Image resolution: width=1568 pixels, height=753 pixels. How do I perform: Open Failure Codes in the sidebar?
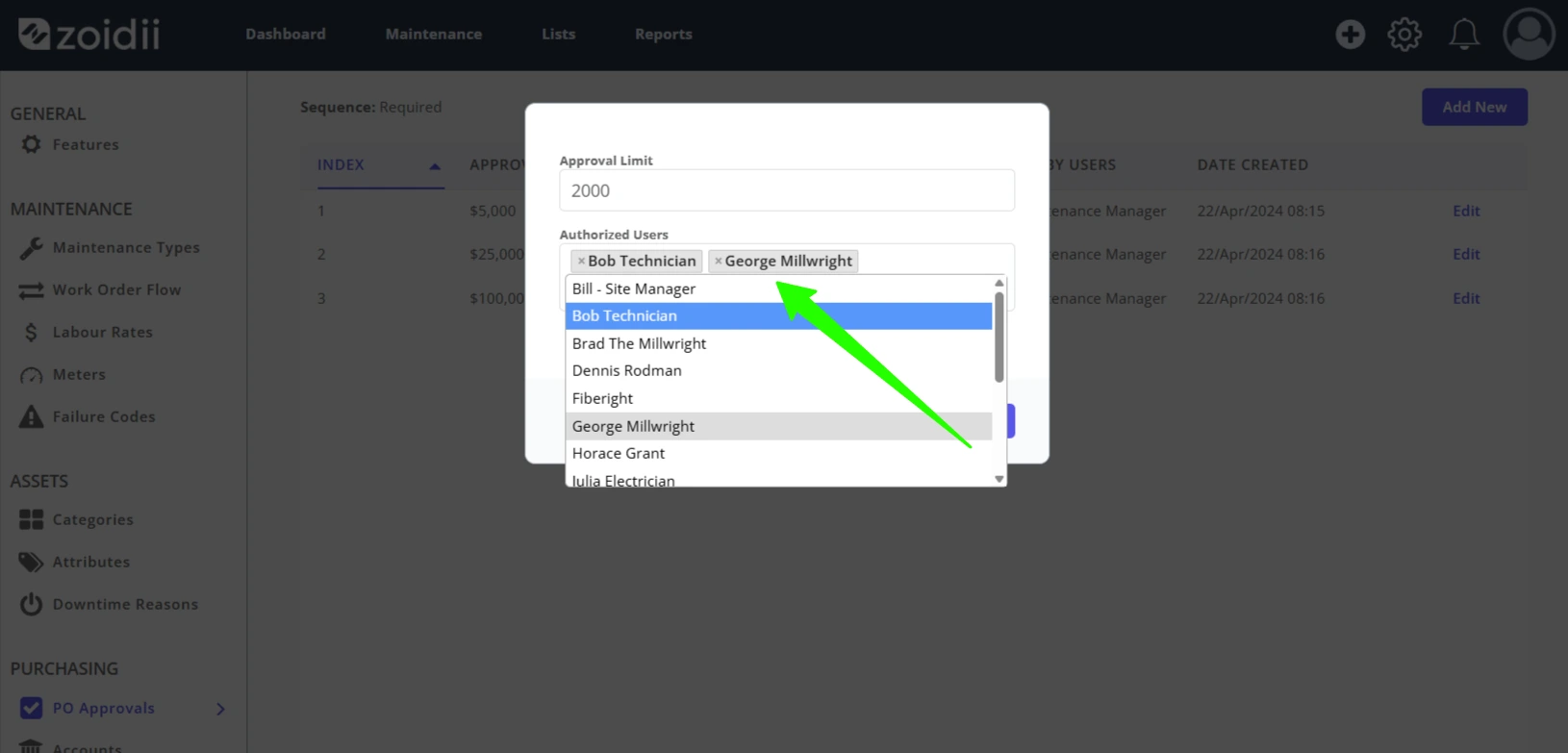click(104, 416)
